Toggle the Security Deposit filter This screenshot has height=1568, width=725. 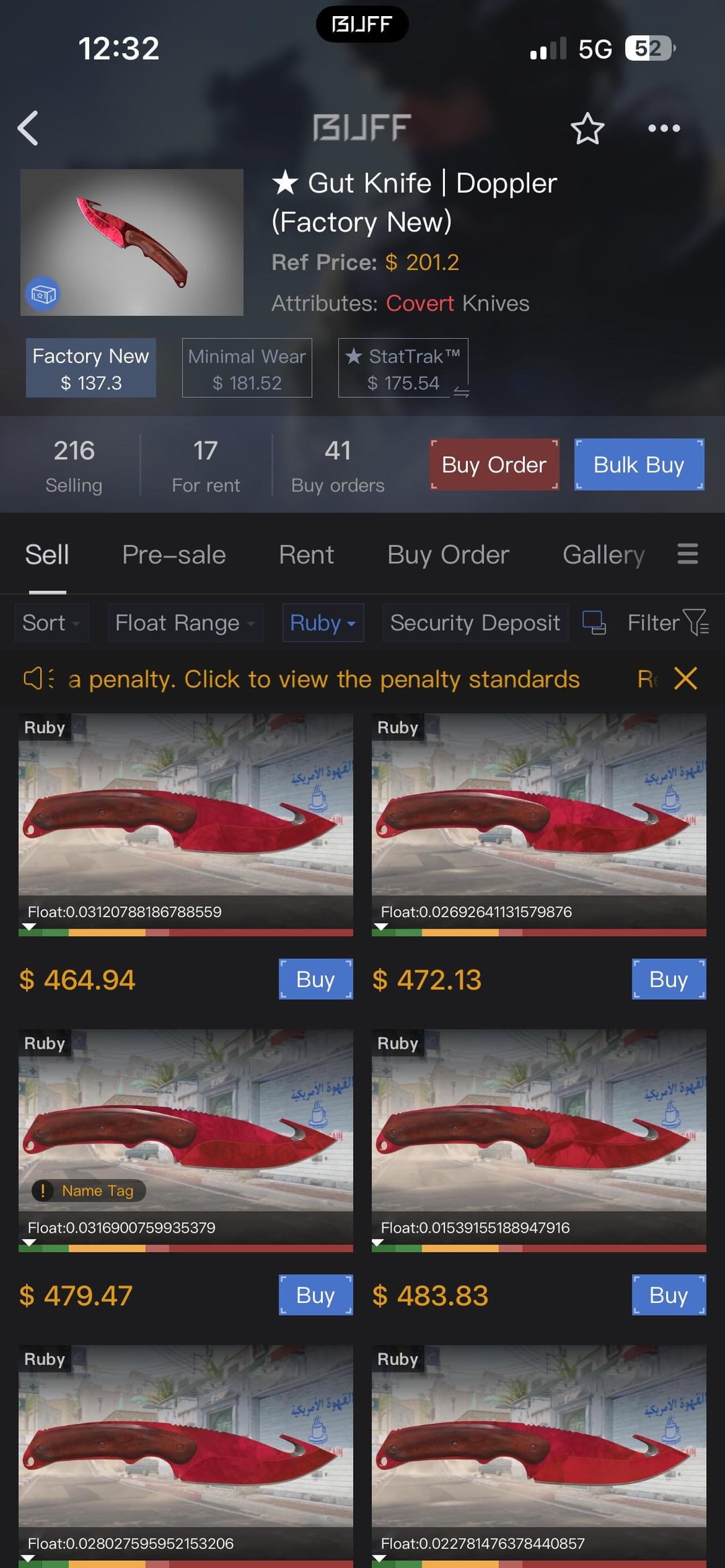tap(475, 623)
